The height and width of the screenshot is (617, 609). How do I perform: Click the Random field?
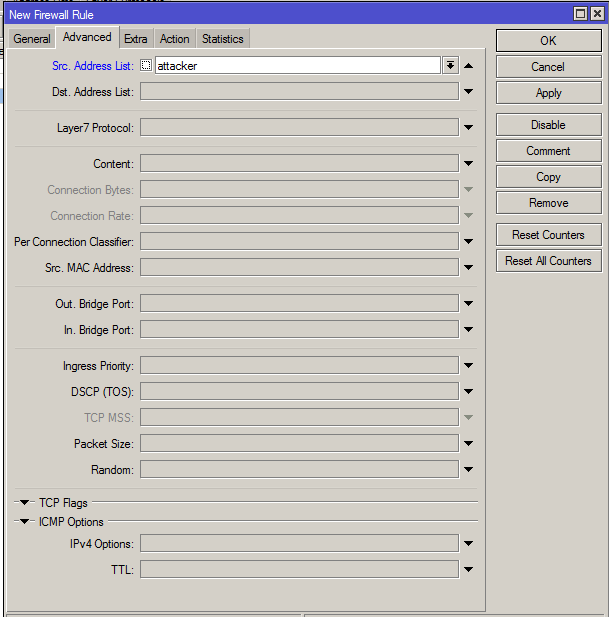(299, 469)
